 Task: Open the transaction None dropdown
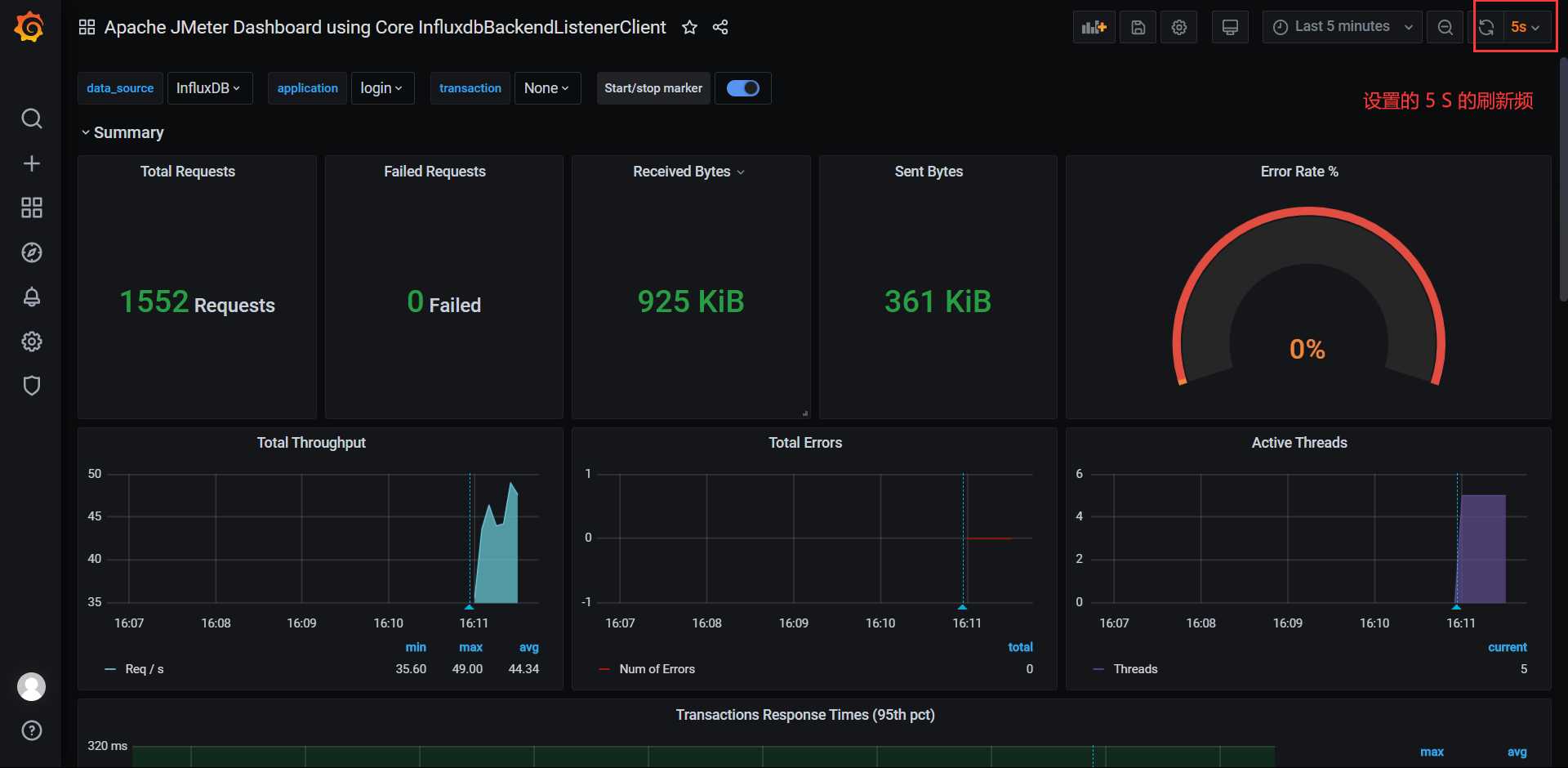point(547,88)
